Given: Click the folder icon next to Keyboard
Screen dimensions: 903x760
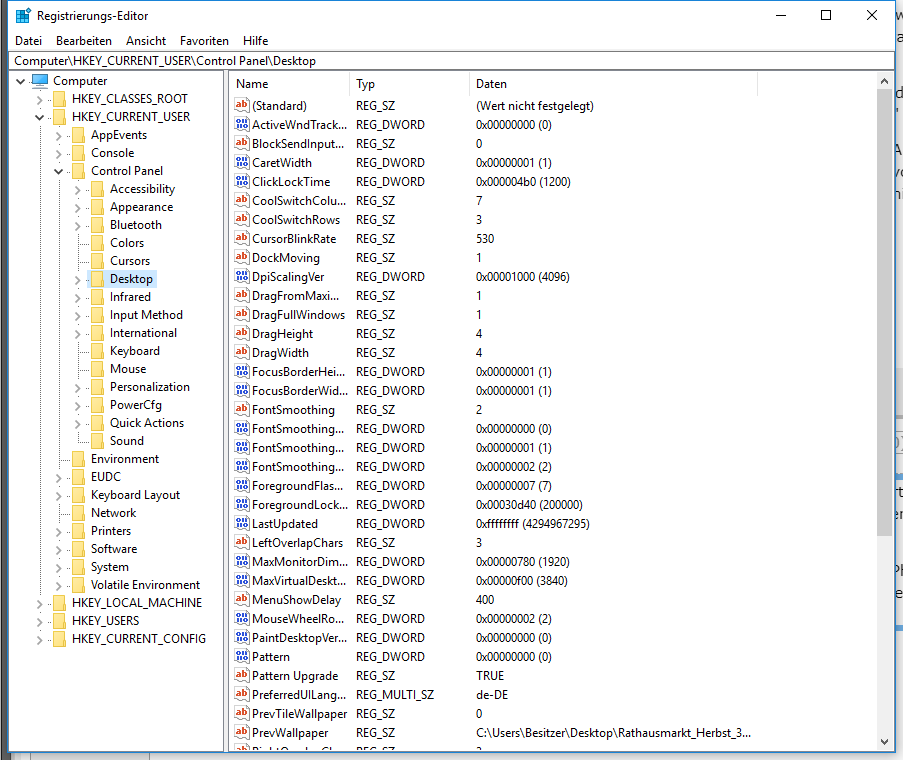Looking at the screenshot, I should (97, 351).
